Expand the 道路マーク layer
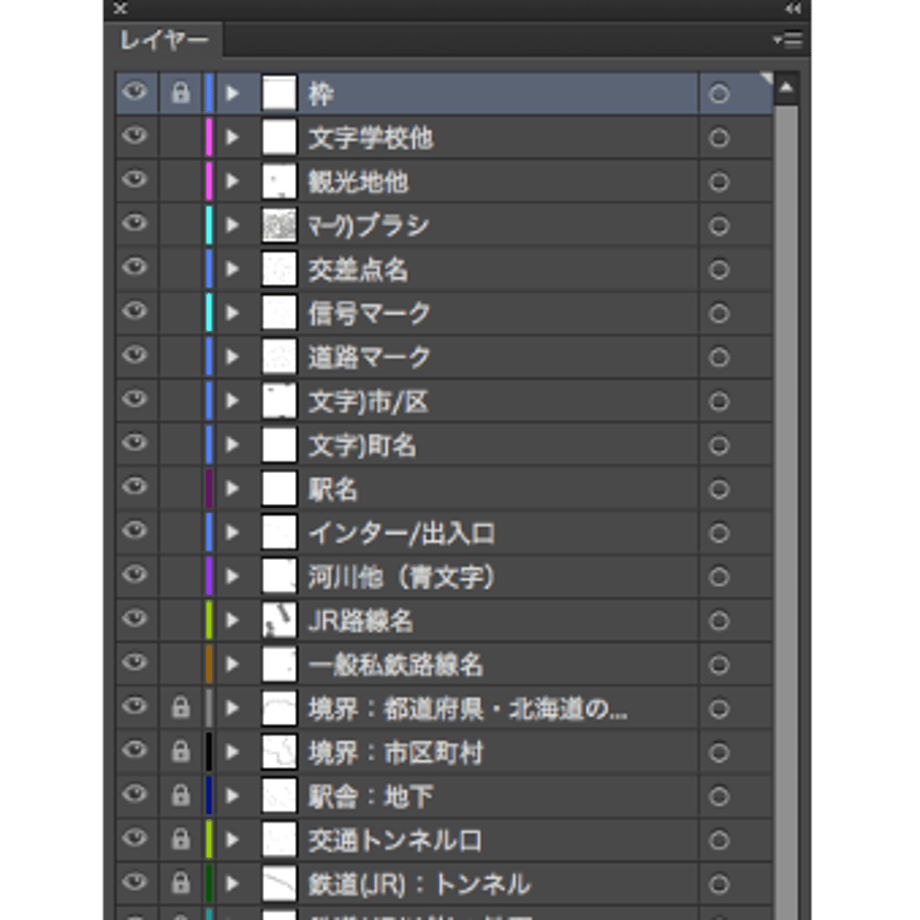 232,357
